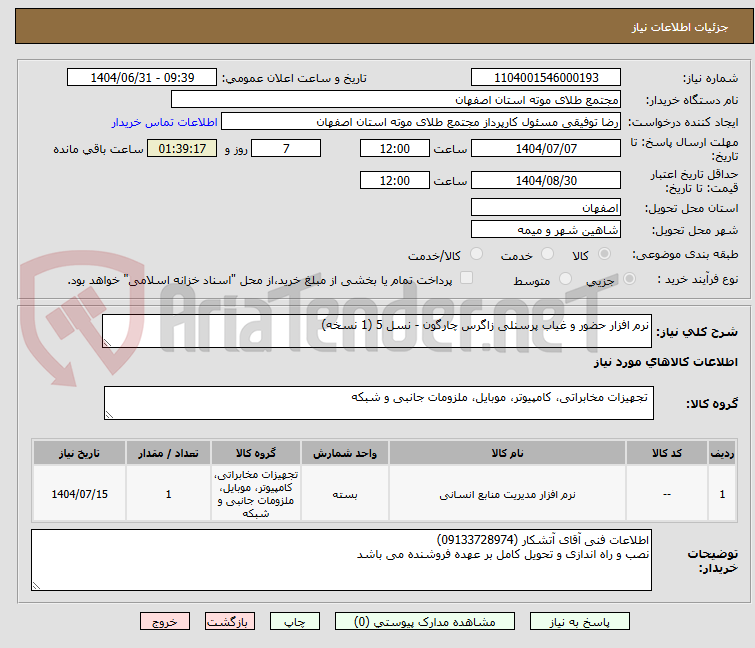The height and width of the screenshot is (648, 755).
Task: Click the delivery province field اصفهان
Action: coord(546,207)
